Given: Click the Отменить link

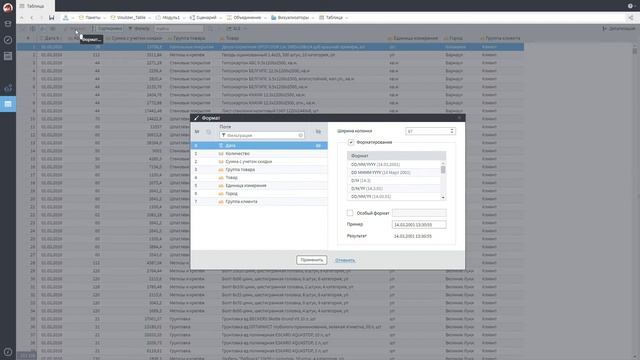Looking at the screenshot, I should coord(345,260).
